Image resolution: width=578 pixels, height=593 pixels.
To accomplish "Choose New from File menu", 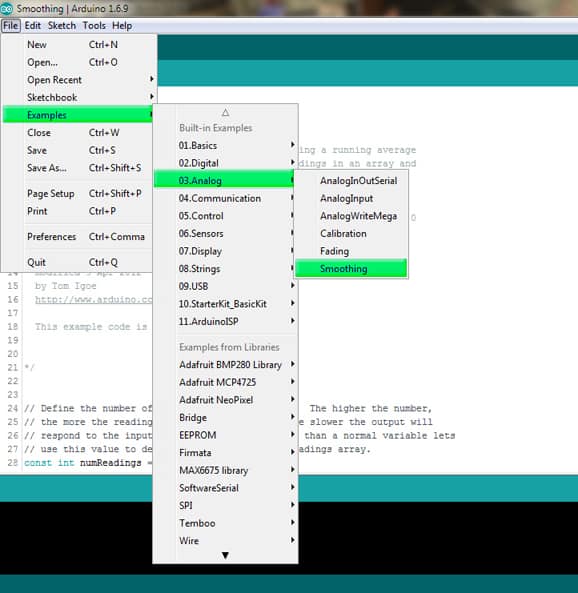I will point(79,45).
